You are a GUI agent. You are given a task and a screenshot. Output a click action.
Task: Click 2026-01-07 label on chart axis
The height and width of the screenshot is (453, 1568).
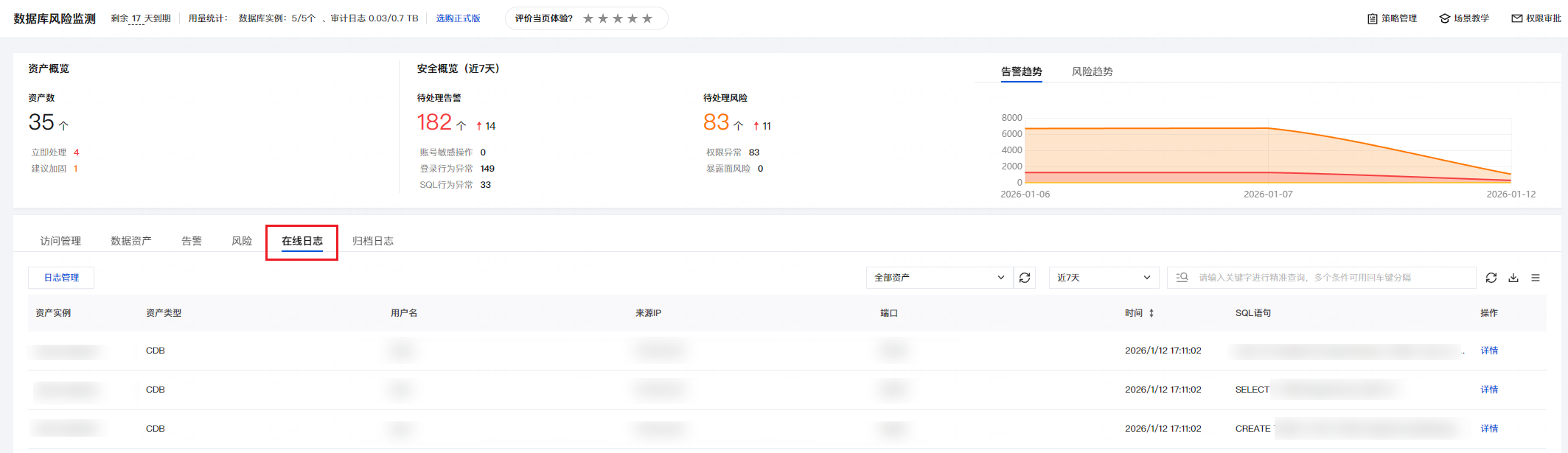1268,194
